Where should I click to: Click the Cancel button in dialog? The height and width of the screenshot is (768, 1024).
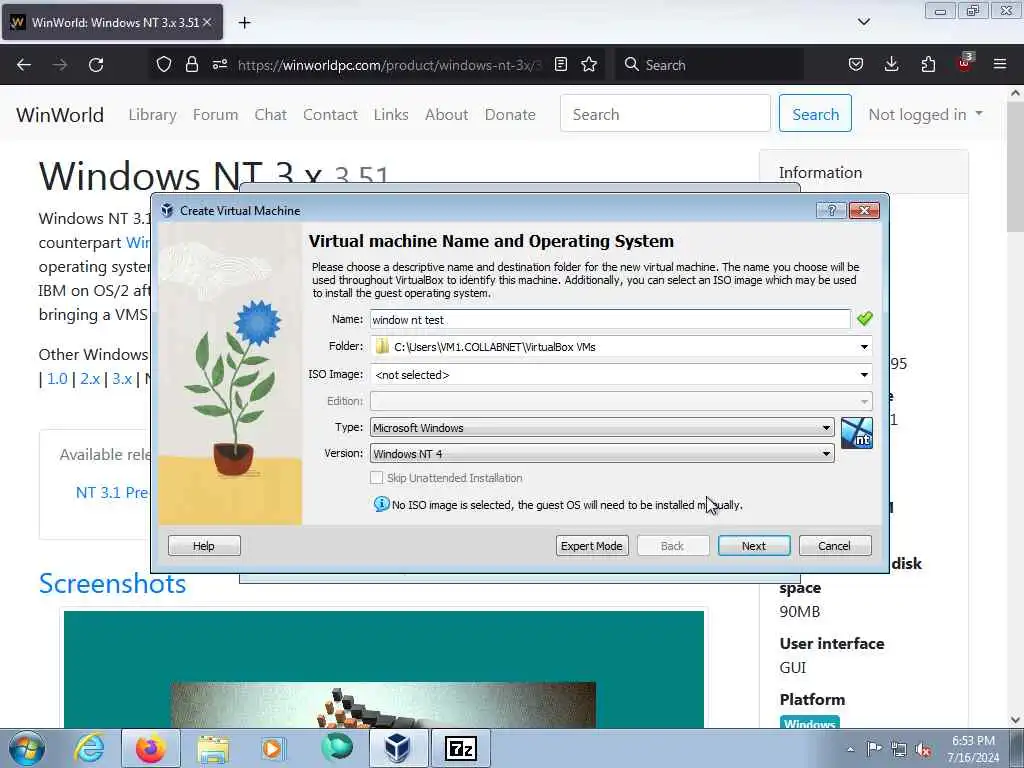pos(835,545)
